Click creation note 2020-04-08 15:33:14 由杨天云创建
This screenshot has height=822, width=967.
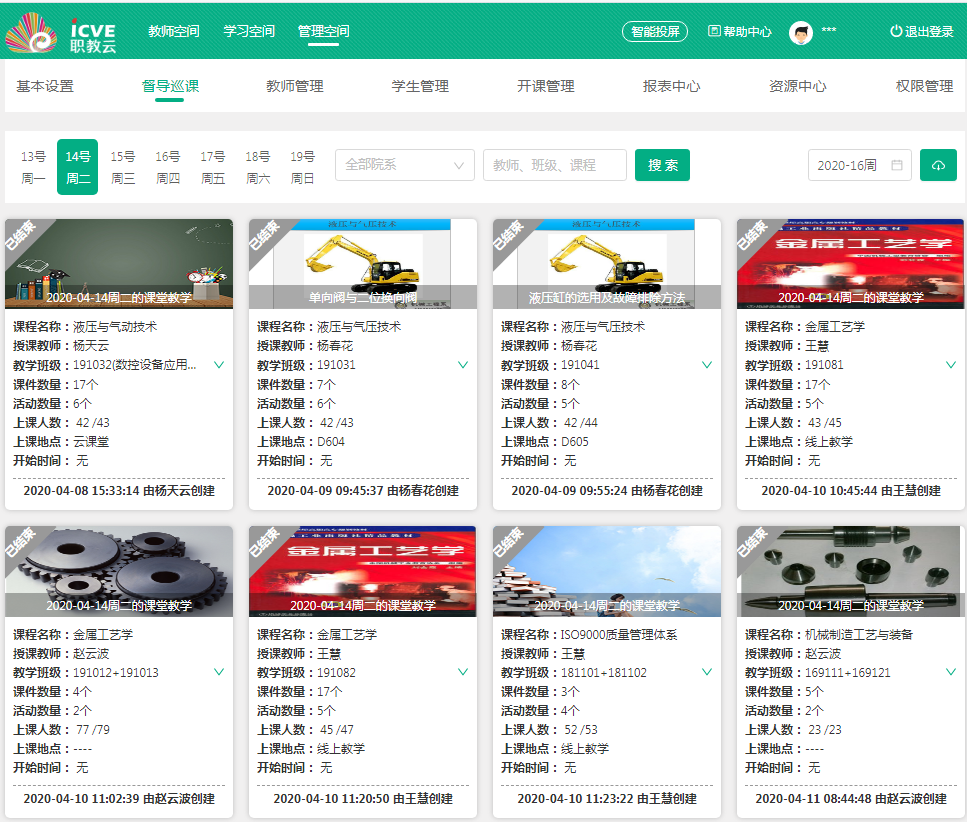tap(119, 491)
